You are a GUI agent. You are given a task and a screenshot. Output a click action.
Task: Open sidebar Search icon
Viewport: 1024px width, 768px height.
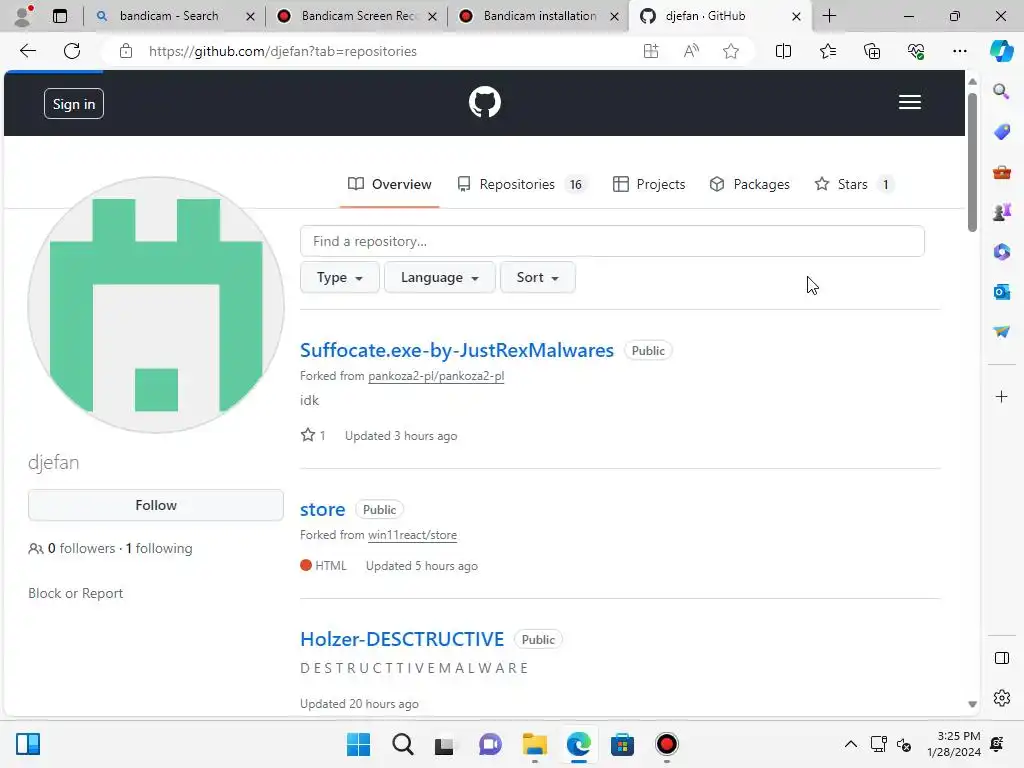tap(1001, 91)
